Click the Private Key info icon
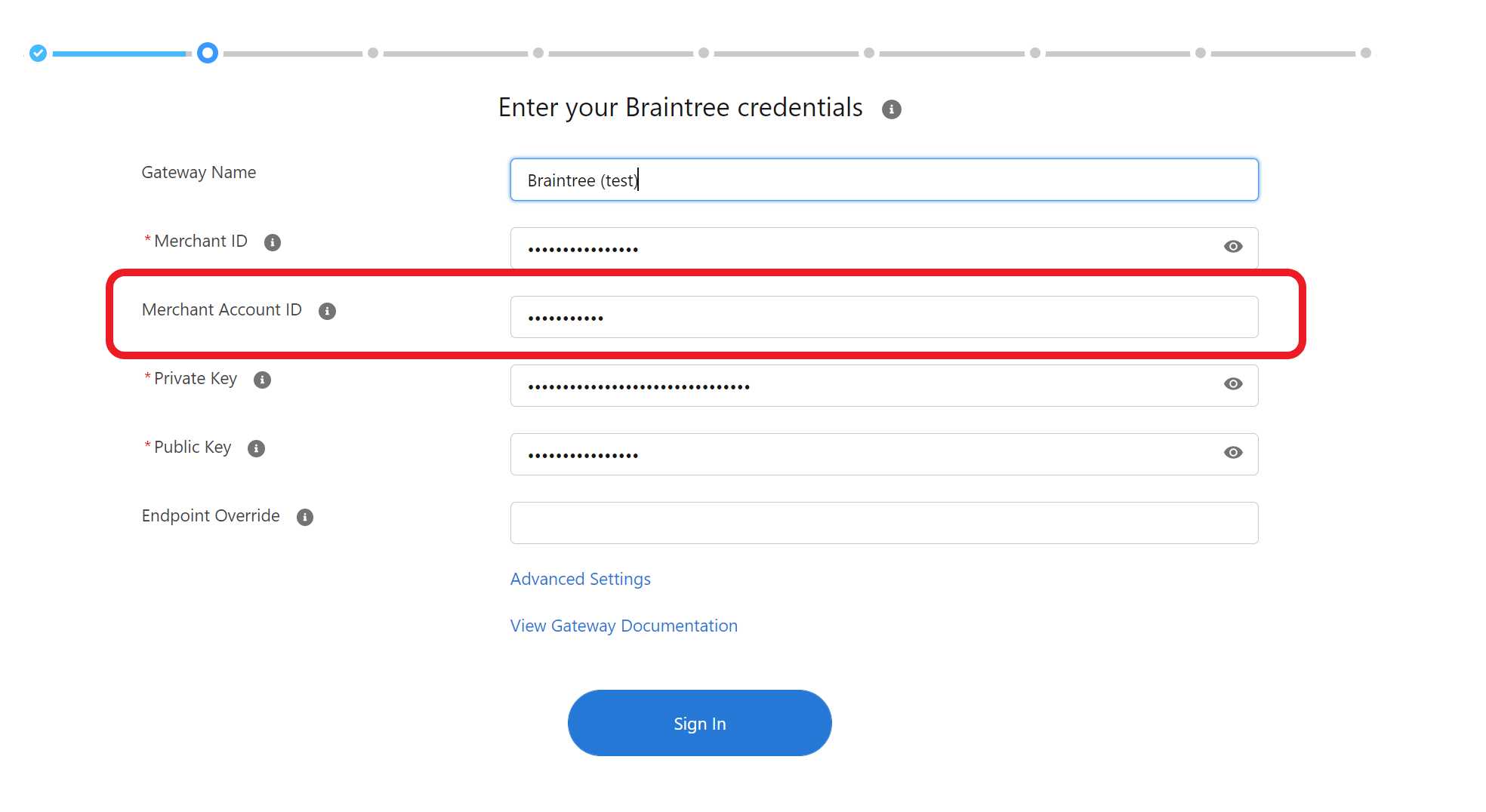1486x812 pixels. [x=262, y=380]
